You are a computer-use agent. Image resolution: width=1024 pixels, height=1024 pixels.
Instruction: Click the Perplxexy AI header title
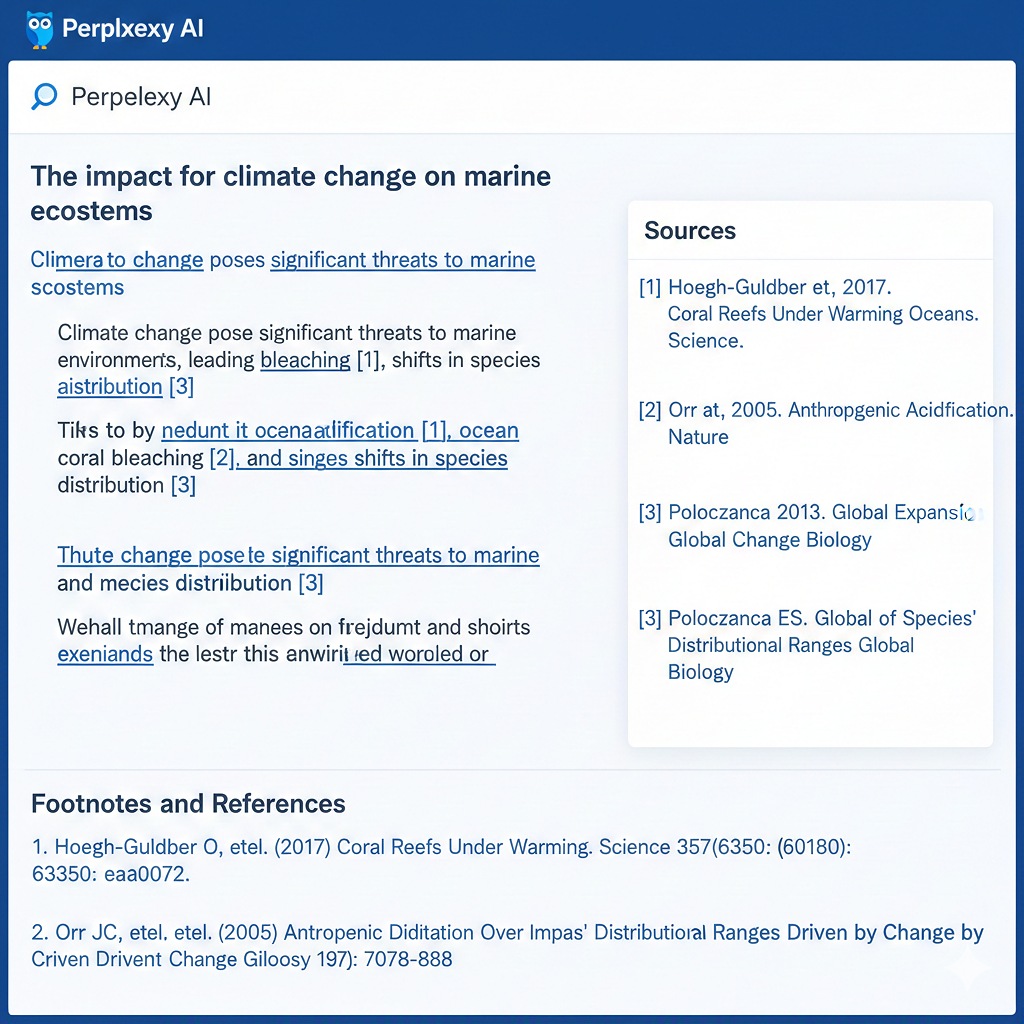(133, 29)
